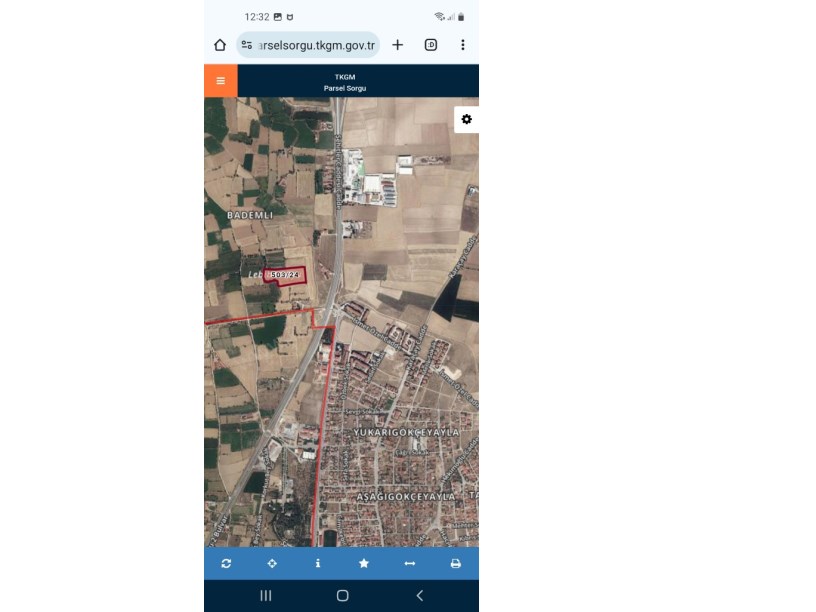Open map settings gear icon
The height and width of the screenshot is (612, 816).
466,120
